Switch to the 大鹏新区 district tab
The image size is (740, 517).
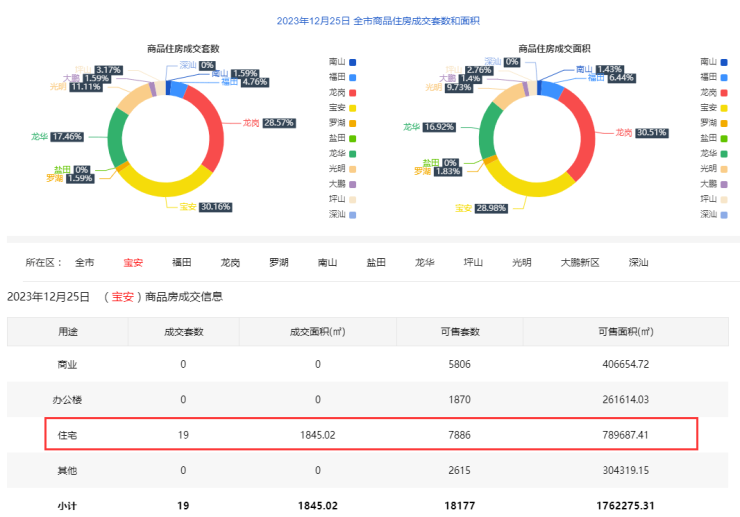[x=579, y=263]
